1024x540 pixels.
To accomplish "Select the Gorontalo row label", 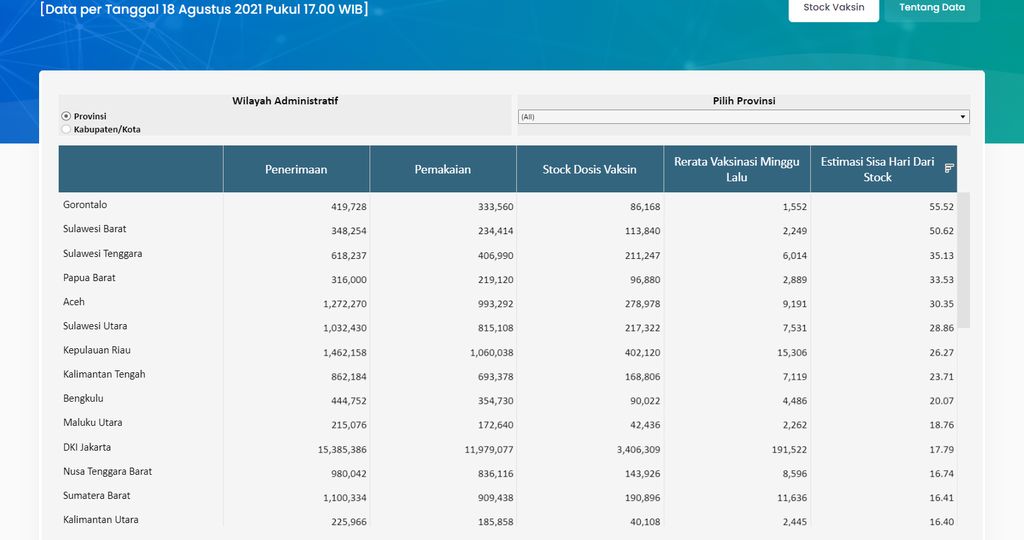I will pos(85,204).
